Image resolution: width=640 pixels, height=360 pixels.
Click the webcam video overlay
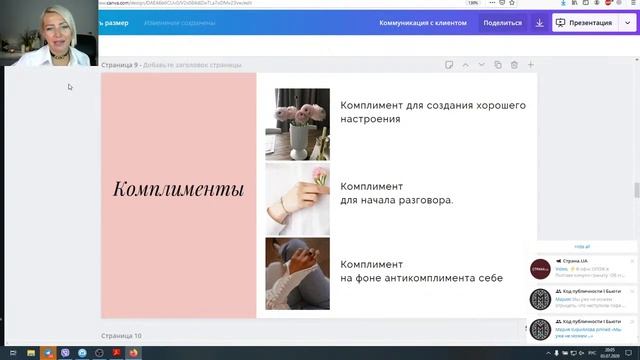(x=49, y=33)
